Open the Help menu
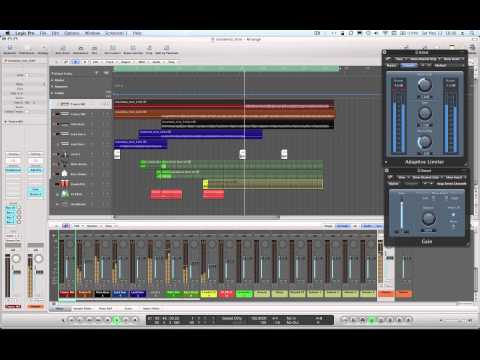The image size is (480, 360). click(x=137, y=33)
